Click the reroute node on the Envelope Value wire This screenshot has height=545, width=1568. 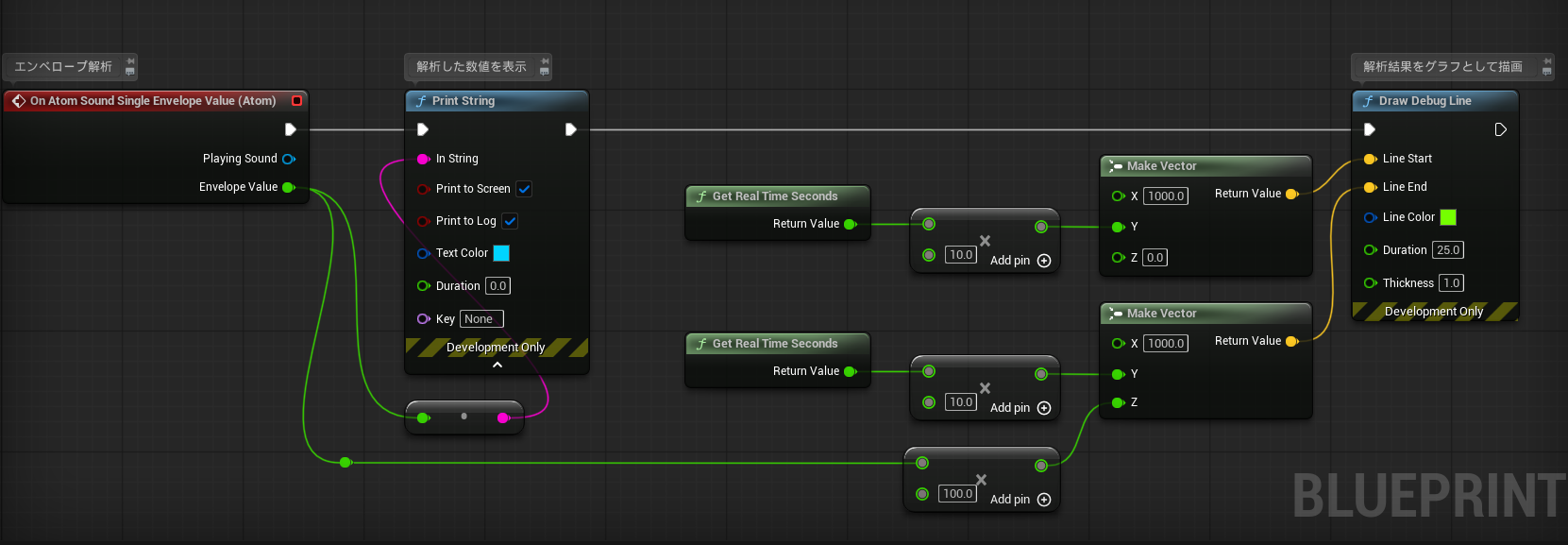[346, 463]
